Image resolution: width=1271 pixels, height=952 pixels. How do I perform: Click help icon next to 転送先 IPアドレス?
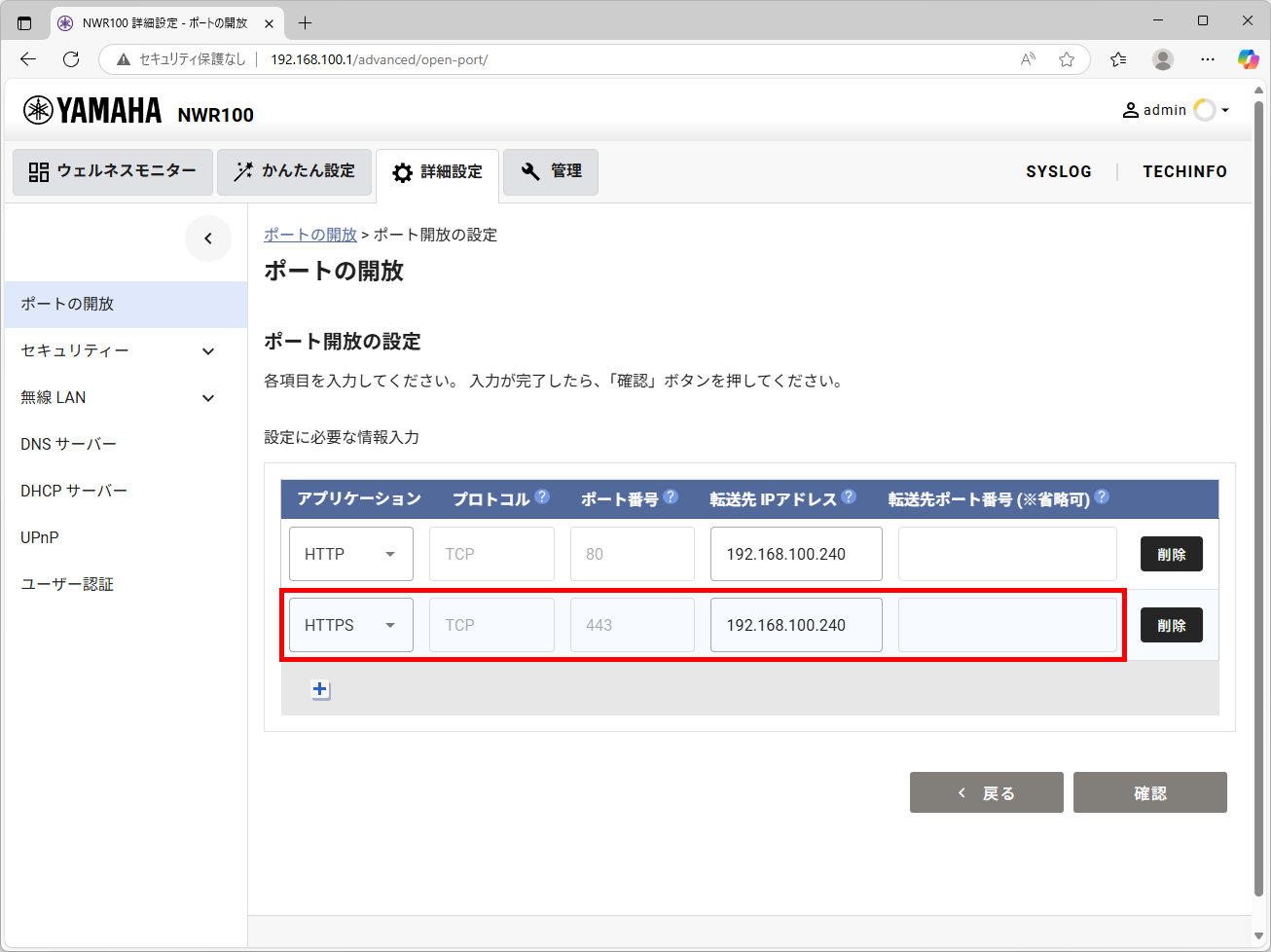coord(849,496)
